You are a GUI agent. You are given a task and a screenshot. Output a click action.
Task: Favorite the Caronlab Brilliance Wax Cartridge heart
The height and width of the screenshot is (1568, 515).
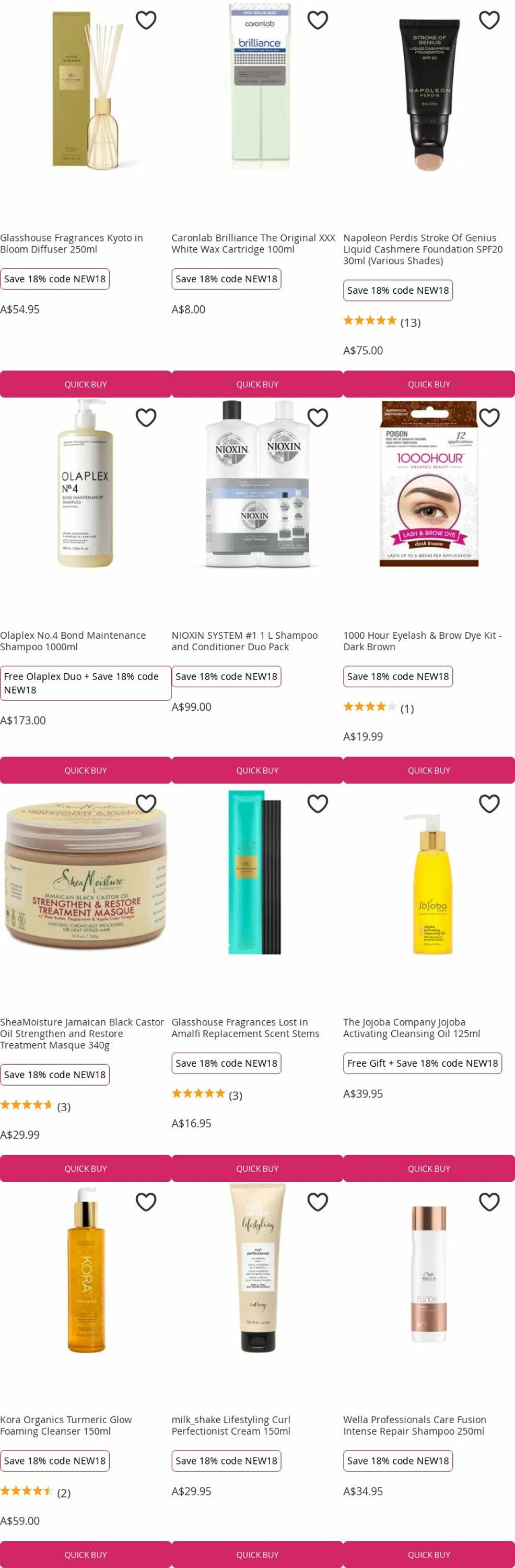click(x=318, y=20)
